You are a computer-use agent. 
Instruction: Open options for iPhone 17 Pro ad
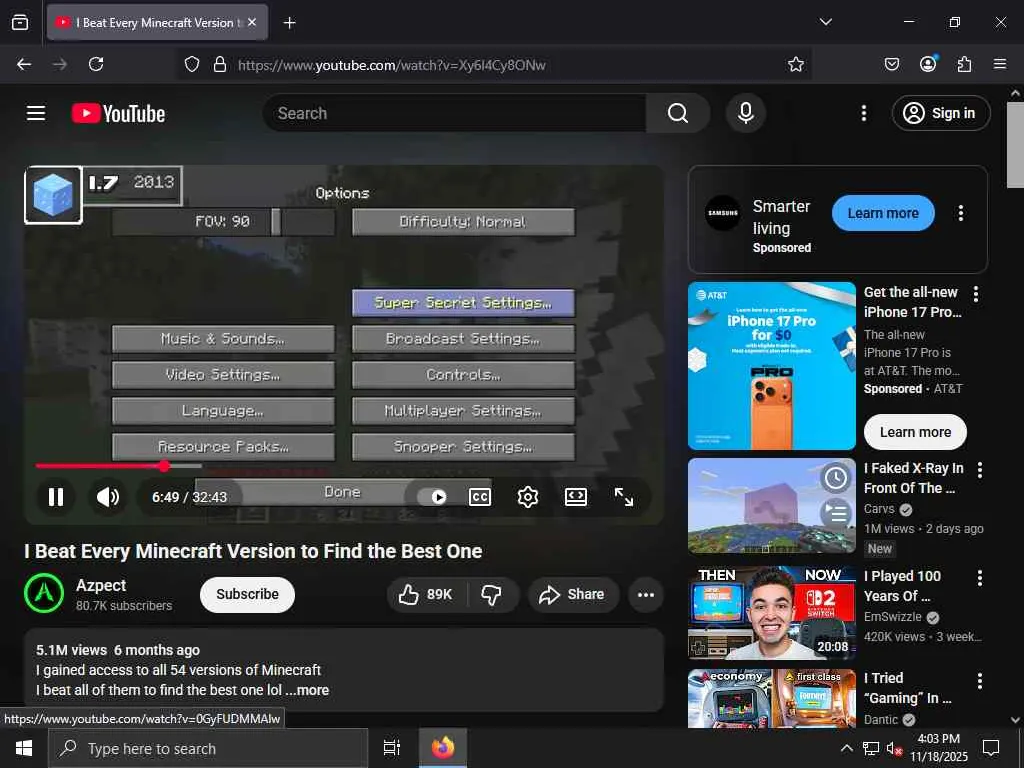(976, 294)
